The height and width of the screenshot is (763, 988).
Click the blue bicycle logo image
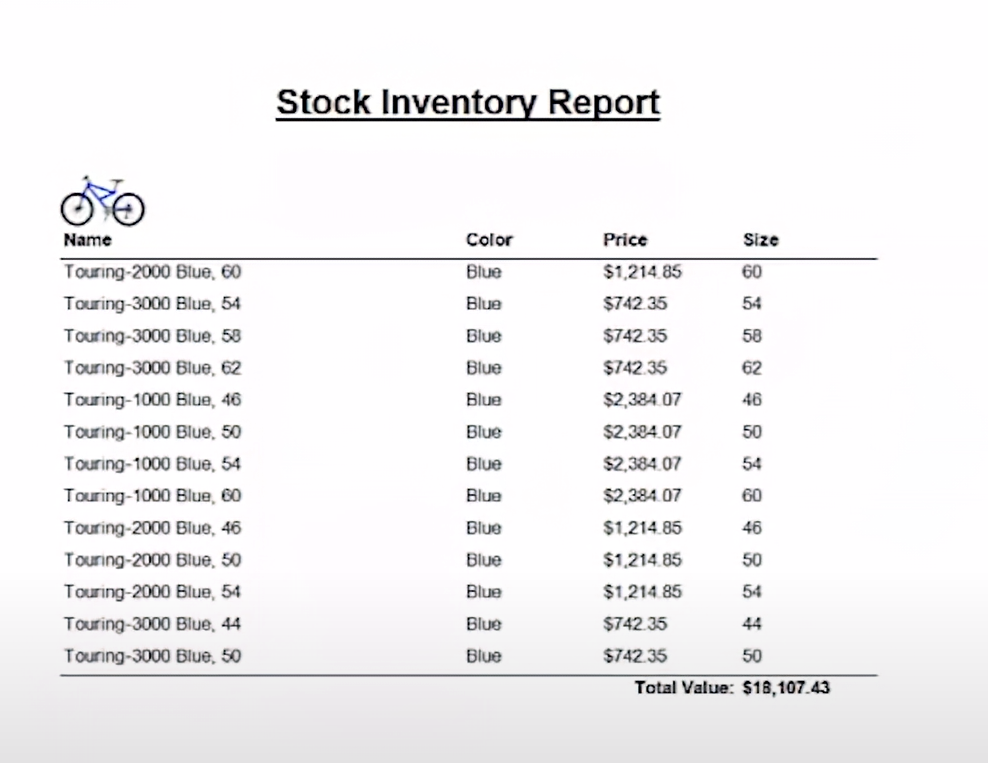click(x=103, y=201)
